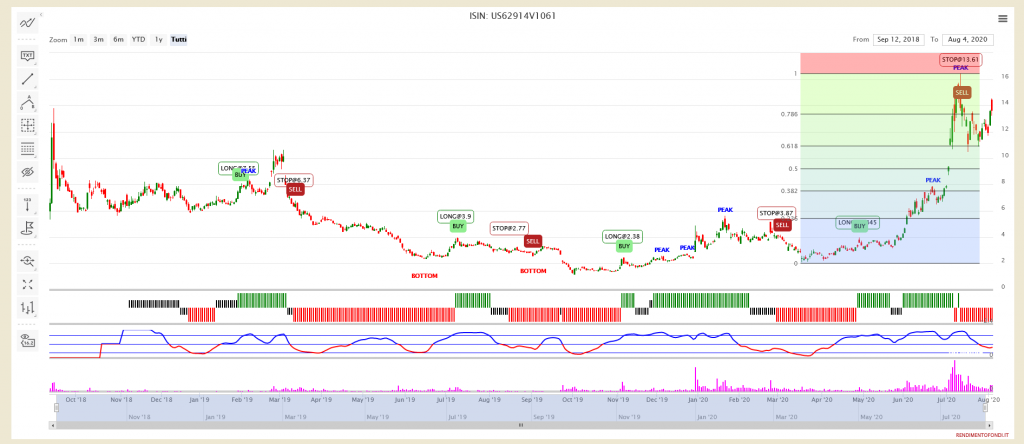Click the navigator horizontal scrollbar thumb
This screenshot has height=444, width=1024.
pyautogui.click(x=520, y=425)
